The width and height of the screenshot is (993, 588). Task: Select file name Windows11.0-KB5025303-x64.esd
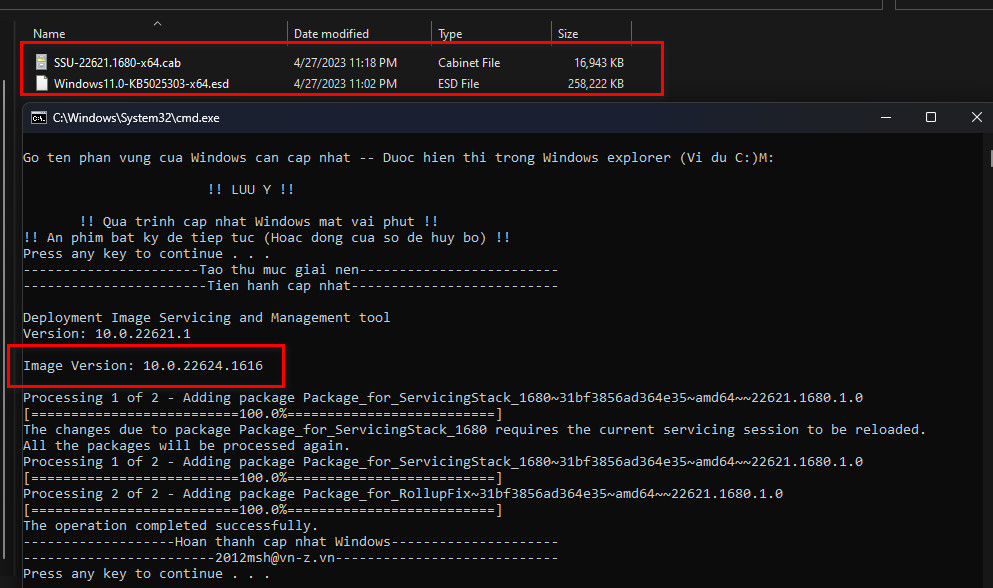[x=141, y=84]
